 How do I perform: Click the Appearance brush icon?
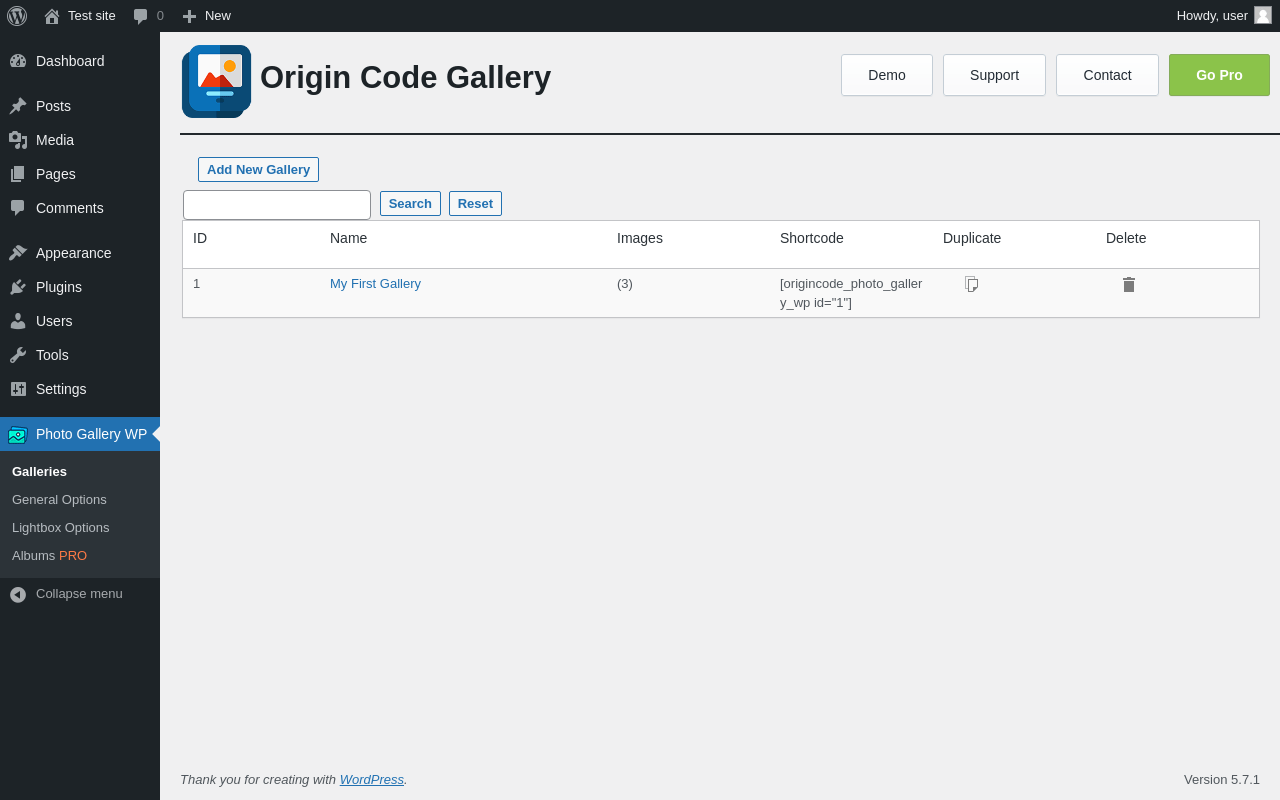18,253
